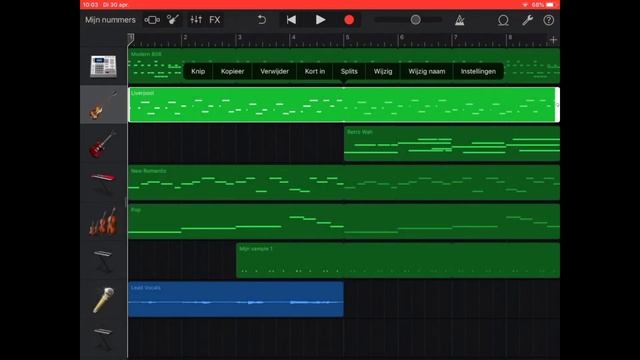Select the Pop strings region
640x360 pixels.
(x=344, y=222)
